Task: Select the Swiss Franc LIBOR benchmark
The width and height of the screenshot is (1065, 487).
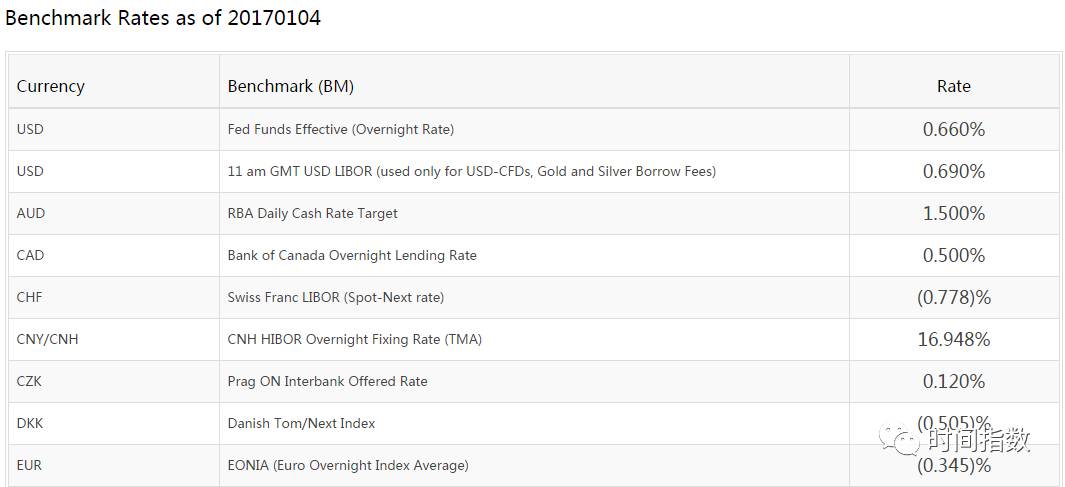Action: [x=335, y=297]
